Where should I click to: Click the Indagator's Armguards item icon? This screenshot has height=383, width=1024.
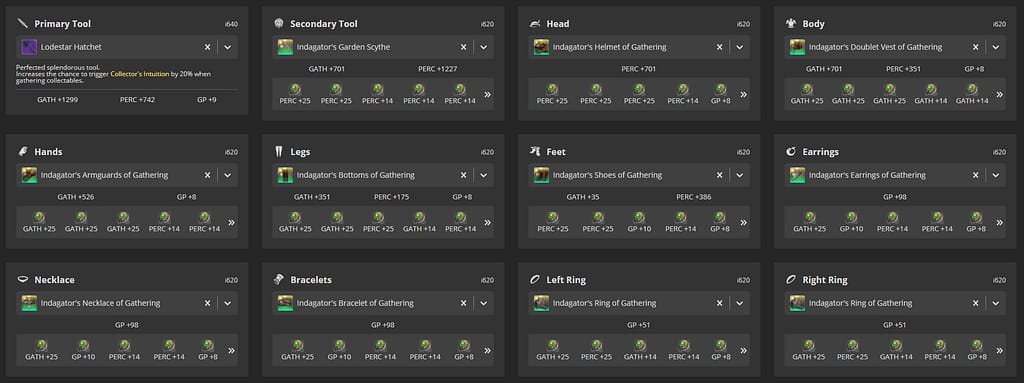(x=29, y=175)
